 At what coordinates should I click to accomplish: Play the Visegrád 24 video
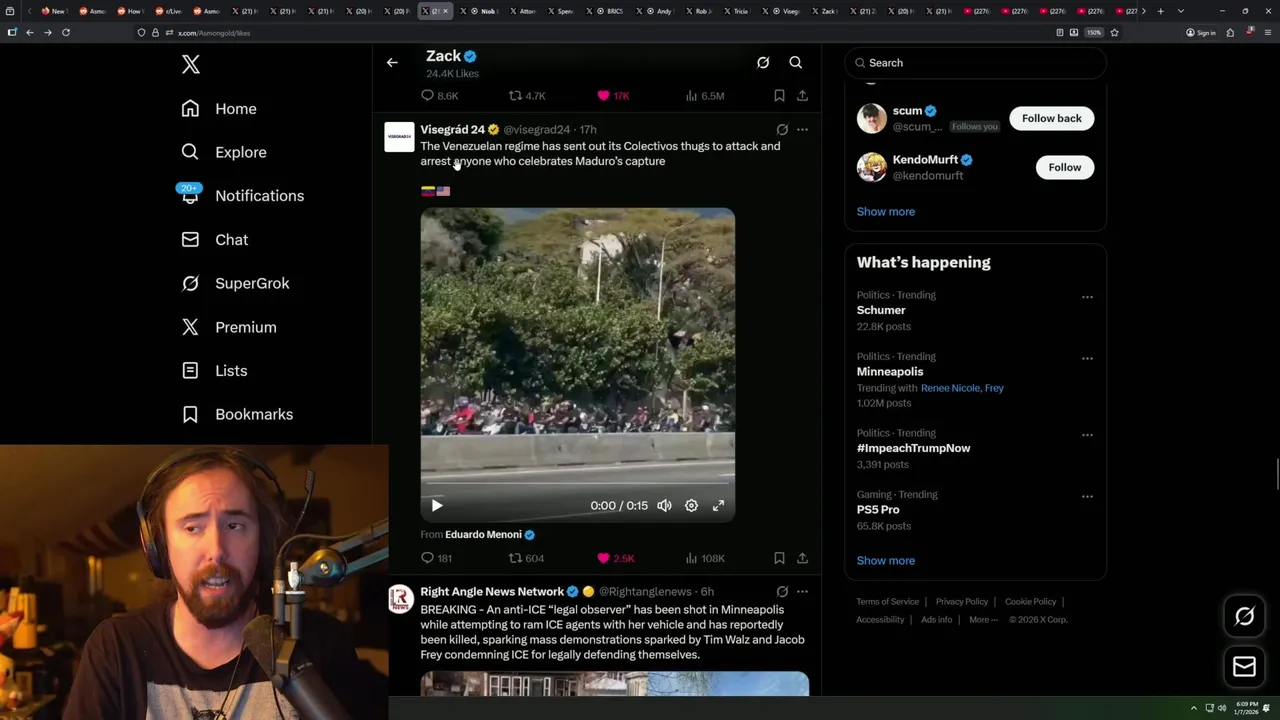[437, 506]
